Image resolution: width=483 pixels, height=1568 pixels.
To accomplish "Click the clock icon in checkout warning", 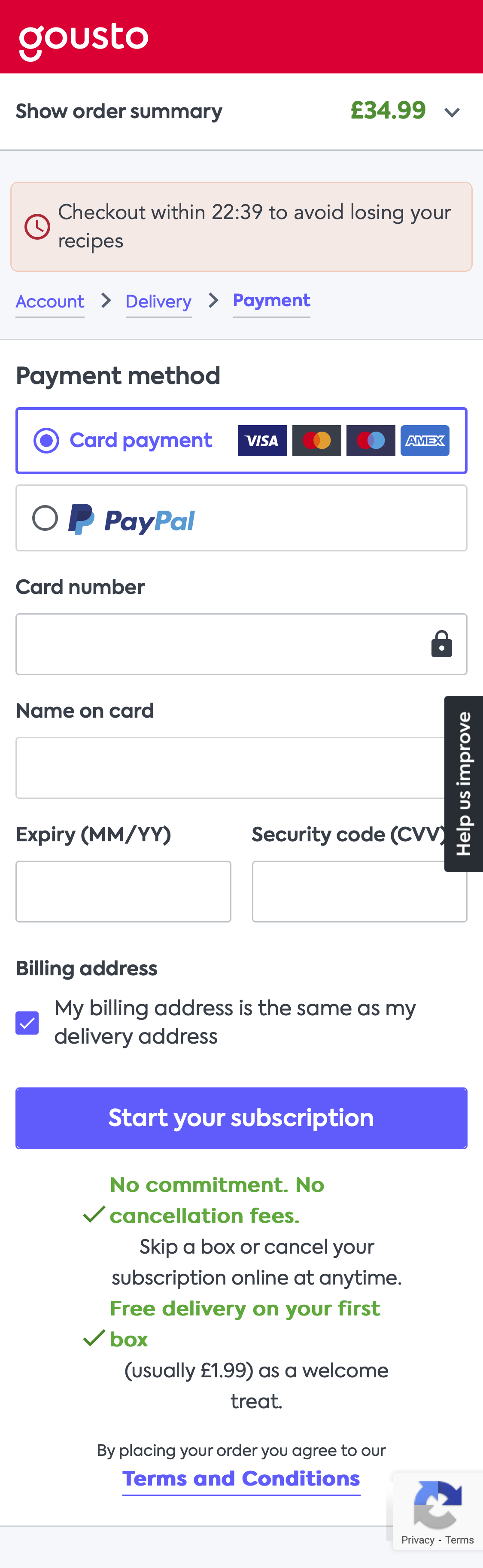I will [37, 226].
